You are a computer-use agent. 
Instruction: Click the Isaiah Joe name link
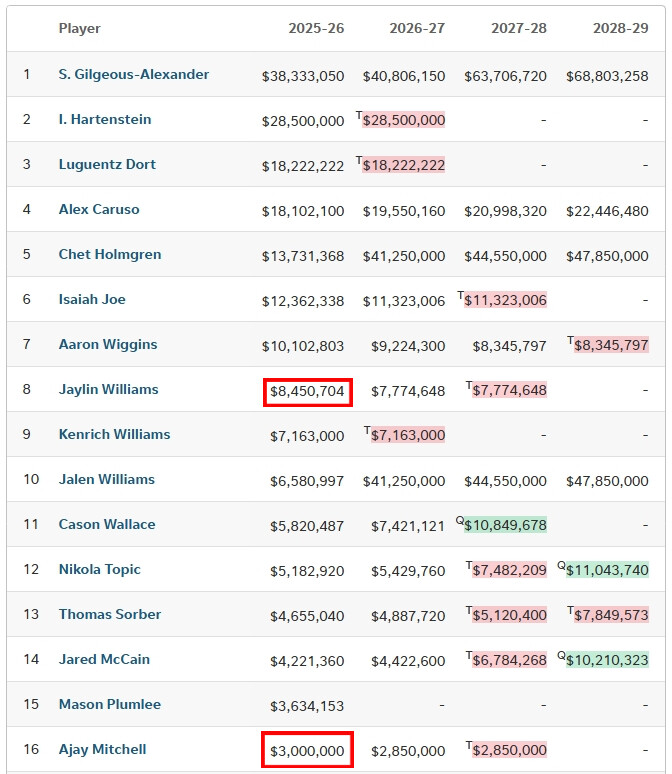pyautogui.click(x=92, y=300)
